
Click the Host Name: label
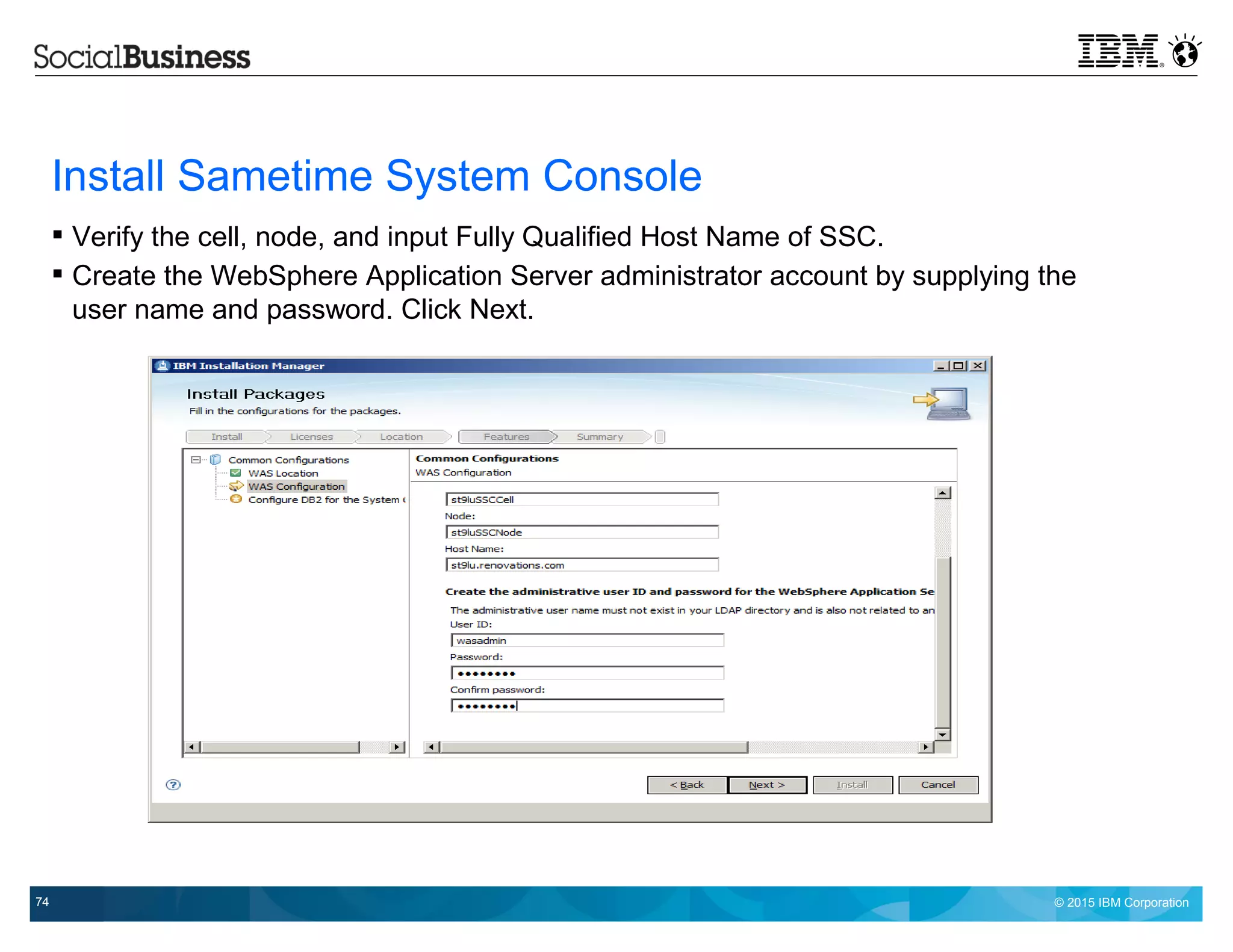tap(474, 549)
